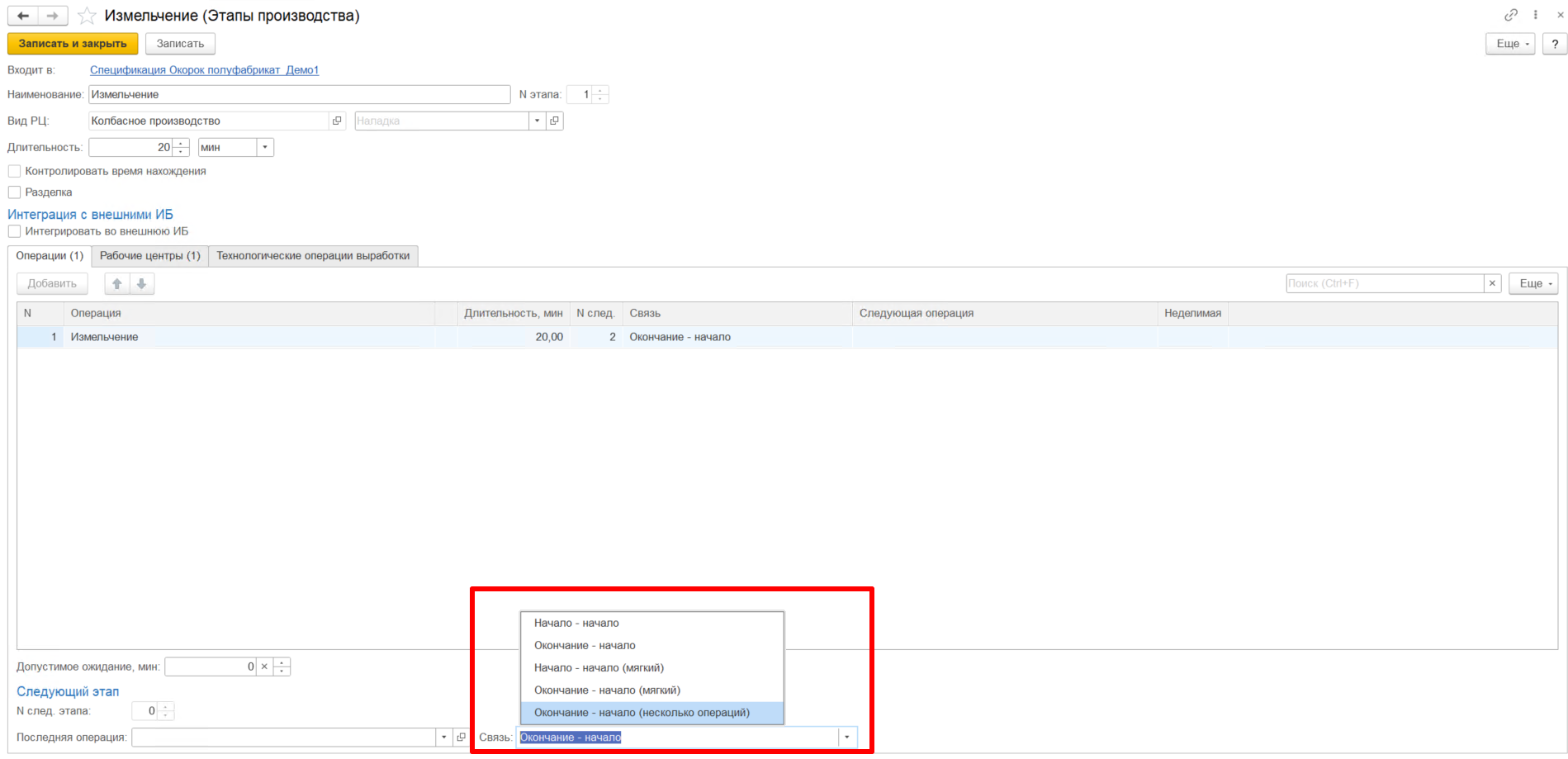Screen dimensions: 1568x759
Task: Expand the мин duration unit dropdown
Action: pyautogui.click(x=264, y=147)
